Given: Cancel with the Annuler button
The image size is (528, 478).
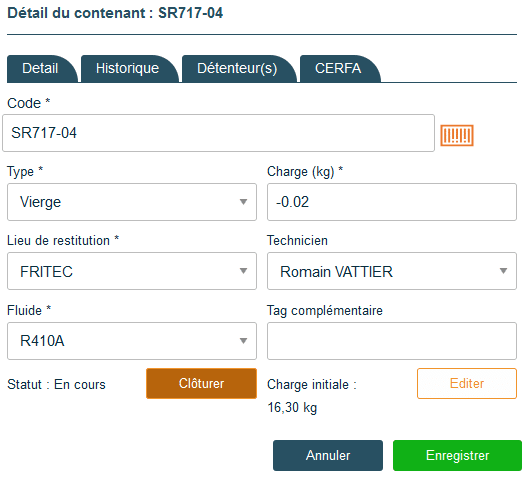Looking at the screenshot, I should [328, 455].
